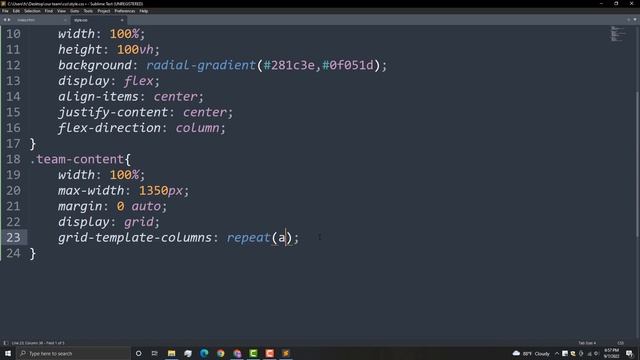640x360 pixels.
Task: Click the Line 23 Column status text
Action: [x=38, y=343]
